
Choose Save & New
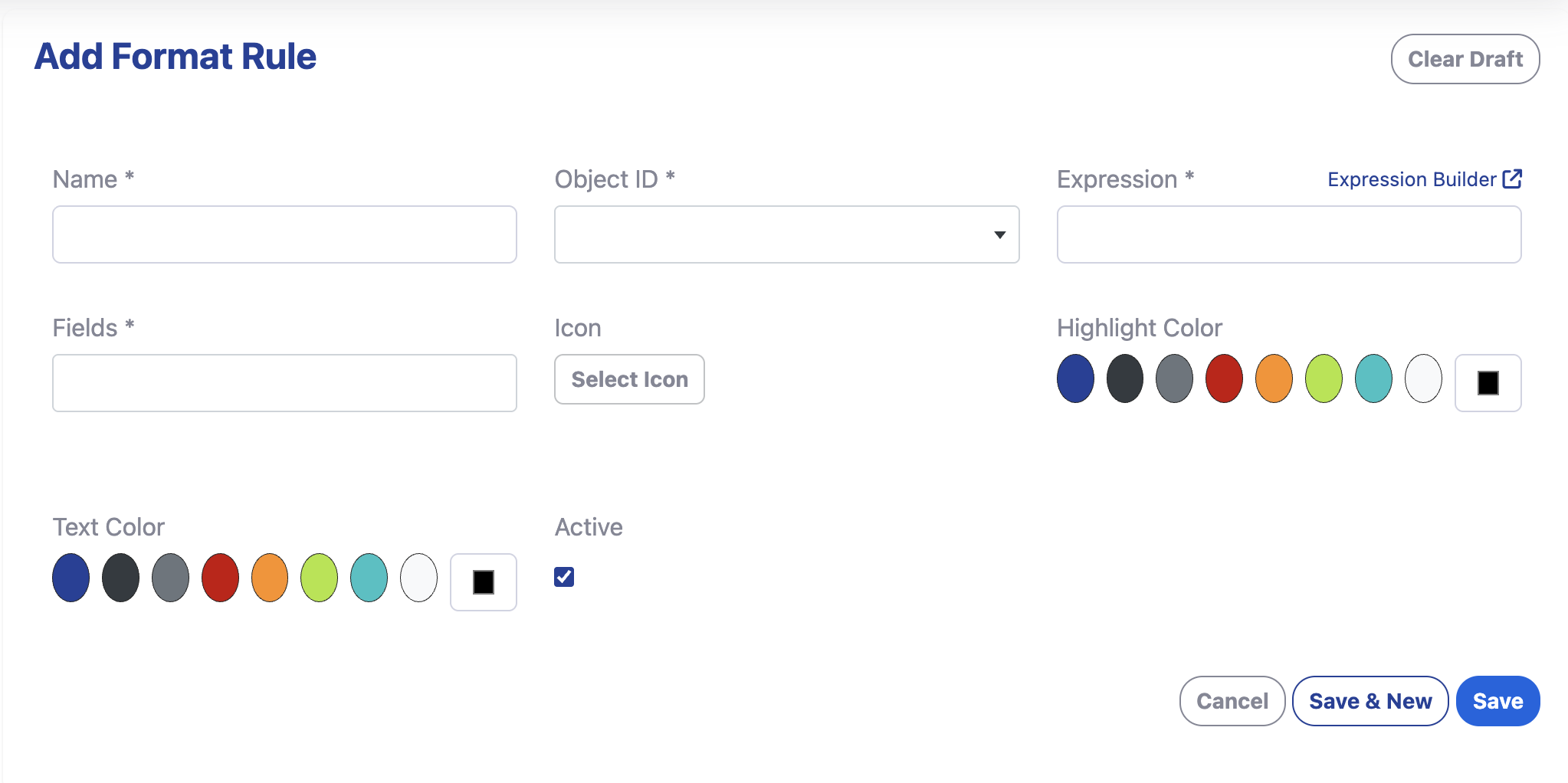click(1370, 701)
